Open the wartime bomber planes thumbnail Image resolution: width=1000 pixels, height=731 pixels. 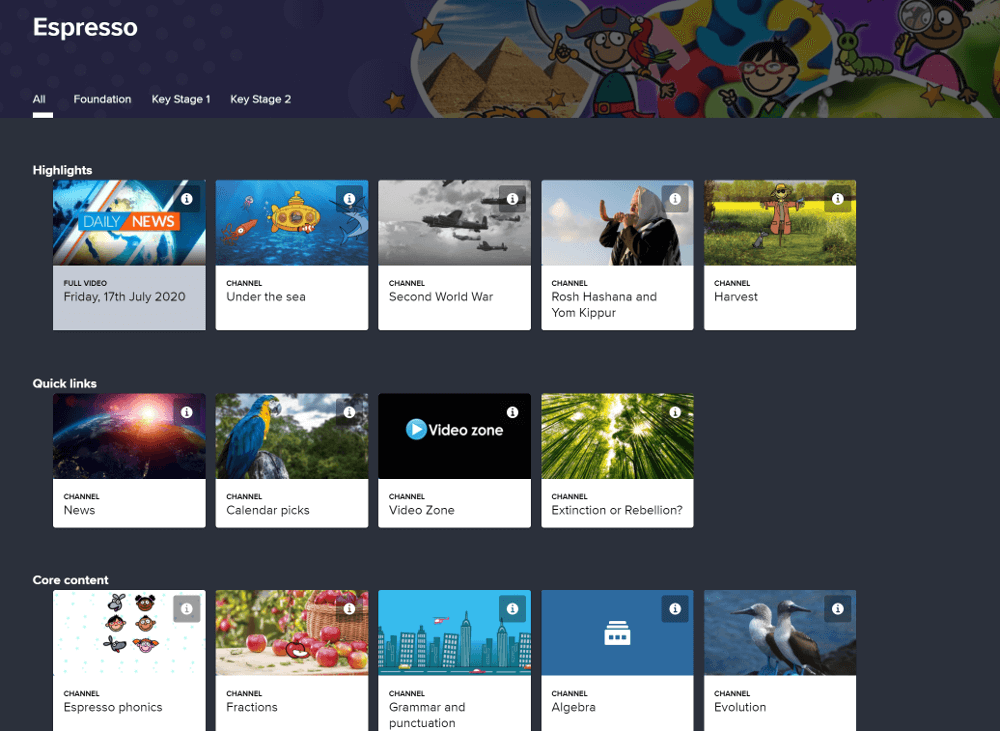[x=455, y=223]
